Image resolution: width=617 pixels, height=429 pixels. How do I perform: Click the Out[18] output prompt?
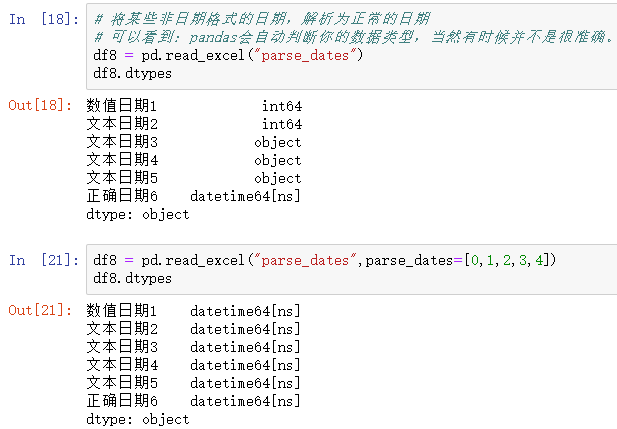40,105
